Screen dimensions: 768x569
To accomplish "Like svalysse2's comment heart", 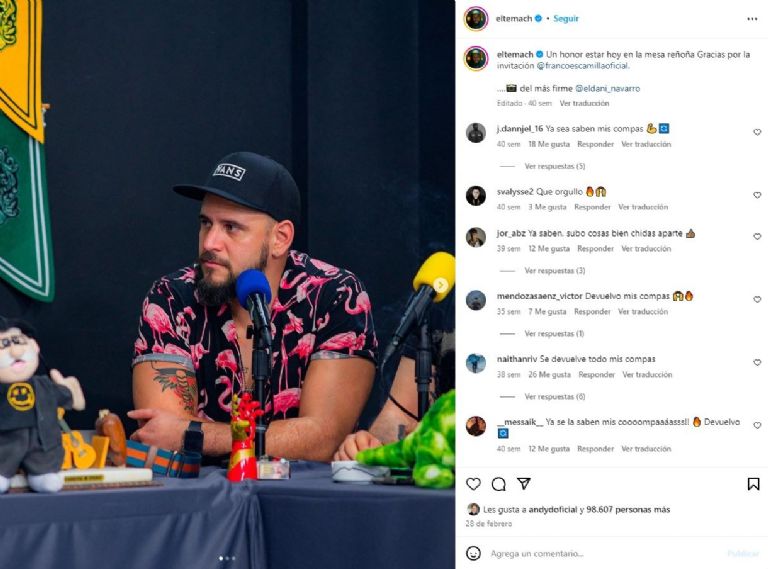I will (757, 195).
